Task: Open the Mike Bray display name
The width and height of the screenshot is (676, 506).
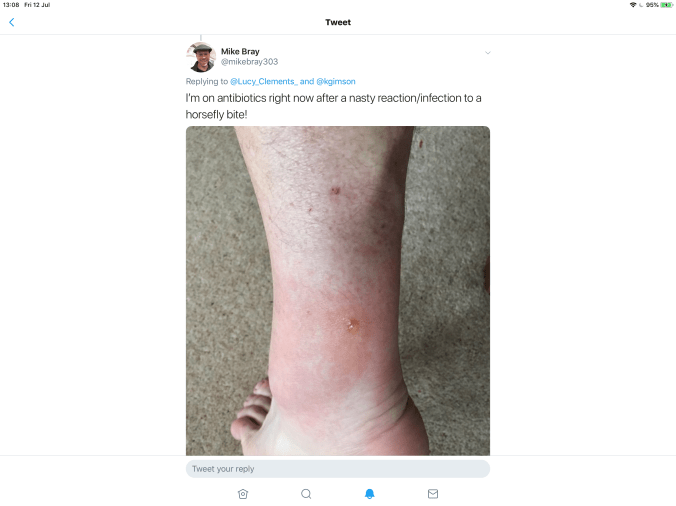Action: click(x=240, y=51)
